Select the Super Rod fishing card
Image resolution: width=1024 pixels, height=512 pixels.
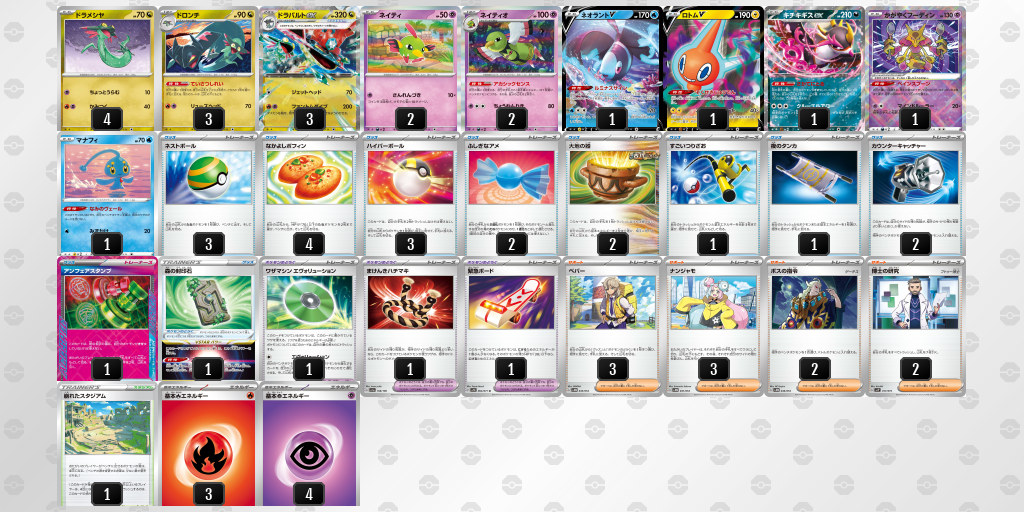[x=713, y=194]
